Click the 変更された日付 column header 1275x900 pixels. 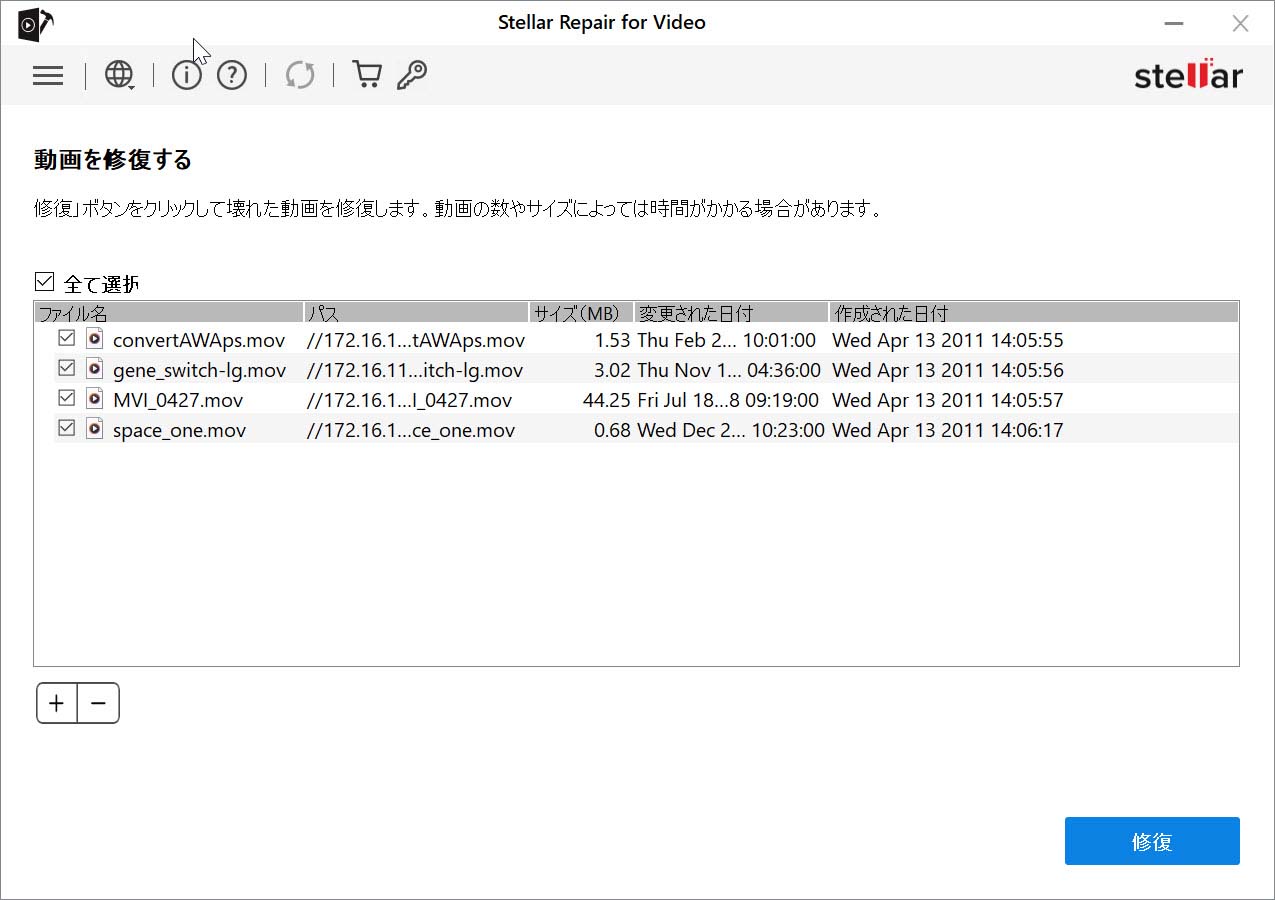pyautogui.click(x=730, y=313)
